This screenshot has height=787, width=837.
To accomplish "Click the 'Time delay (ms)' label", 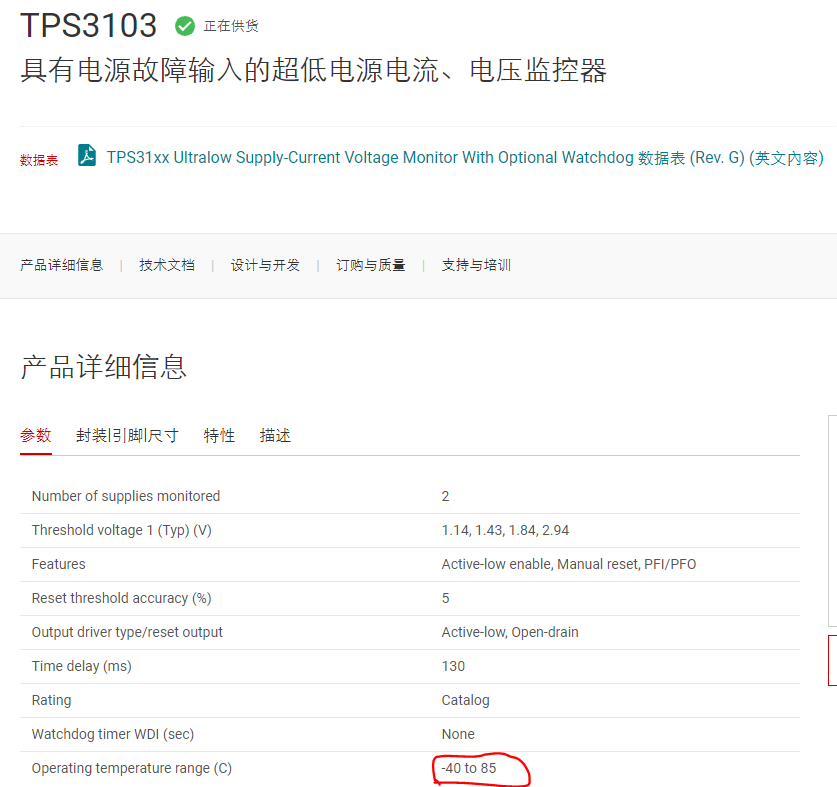I will [x=82, y=666].
